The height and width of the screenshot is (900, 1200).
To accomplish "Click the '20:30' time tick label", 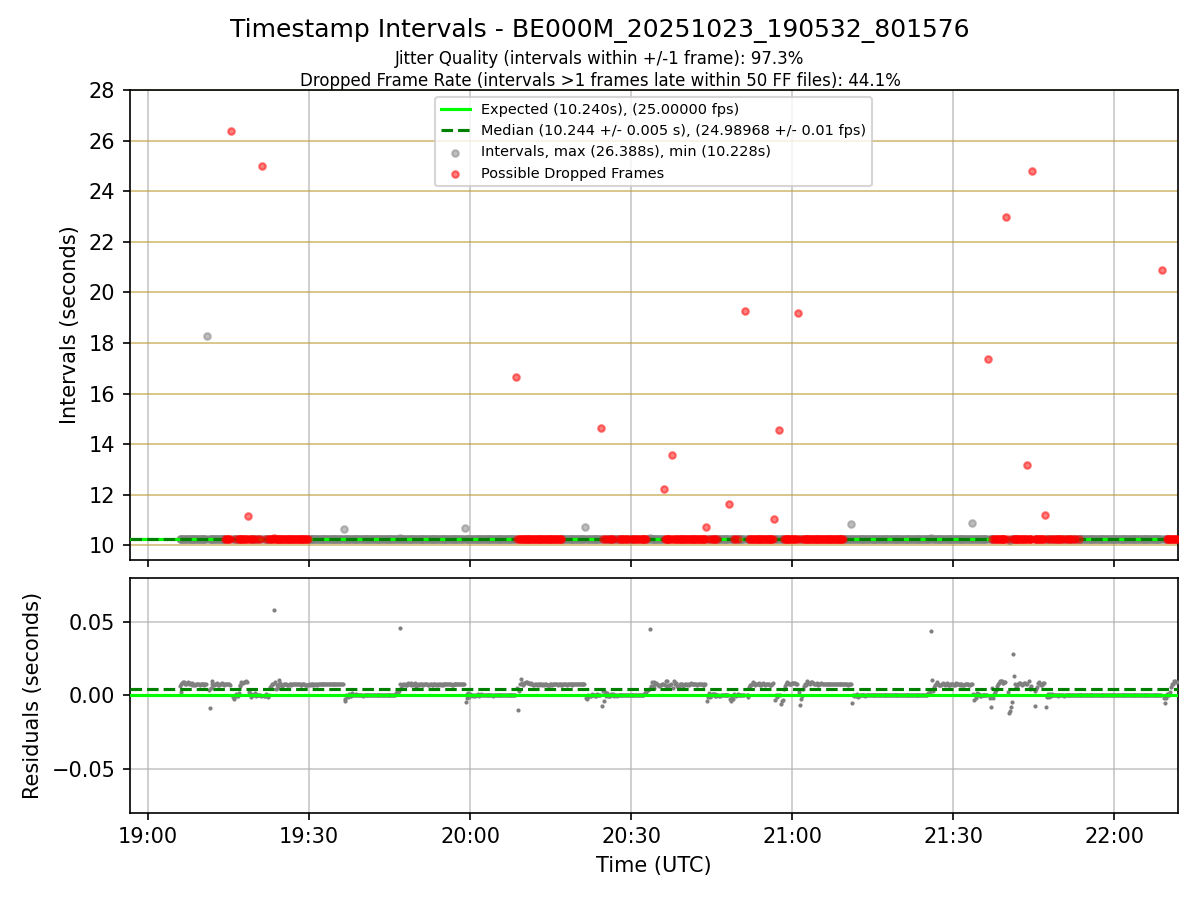I will pyautogui.click(x=631, y=835).
